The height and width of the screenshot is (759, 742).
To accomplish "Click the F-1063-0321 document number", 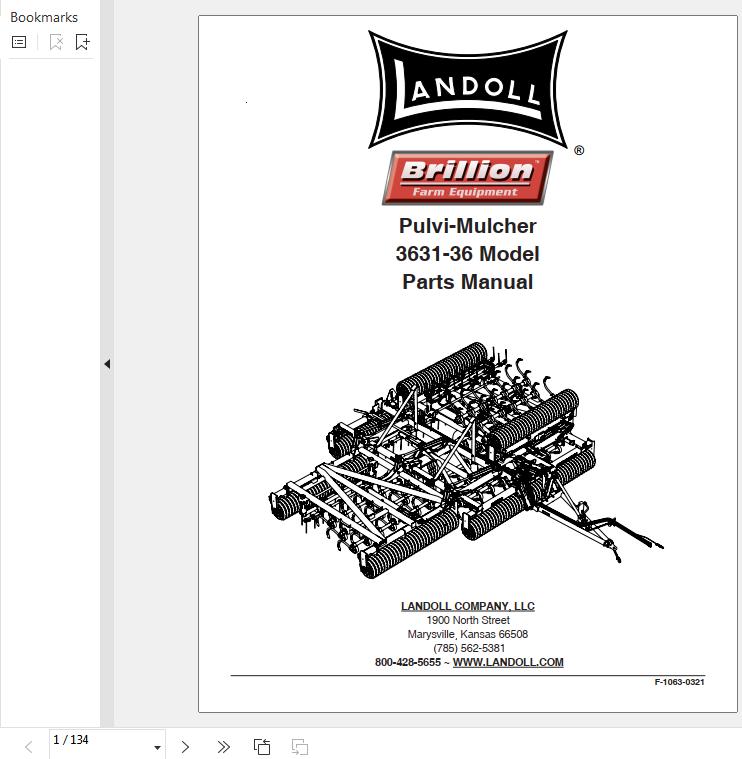I will 679,682.
